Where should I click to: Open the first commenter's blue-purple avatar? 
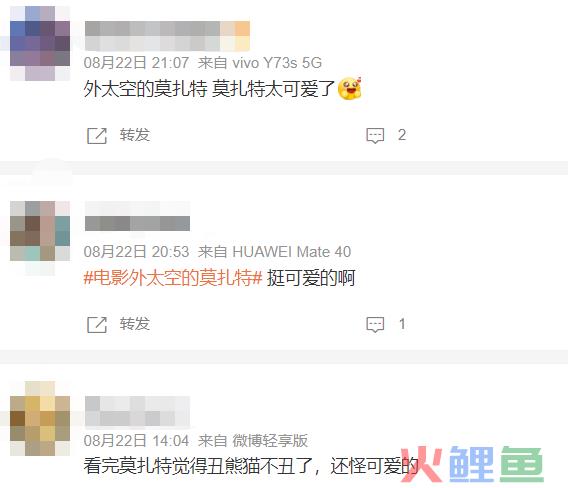tap(40, 43)
